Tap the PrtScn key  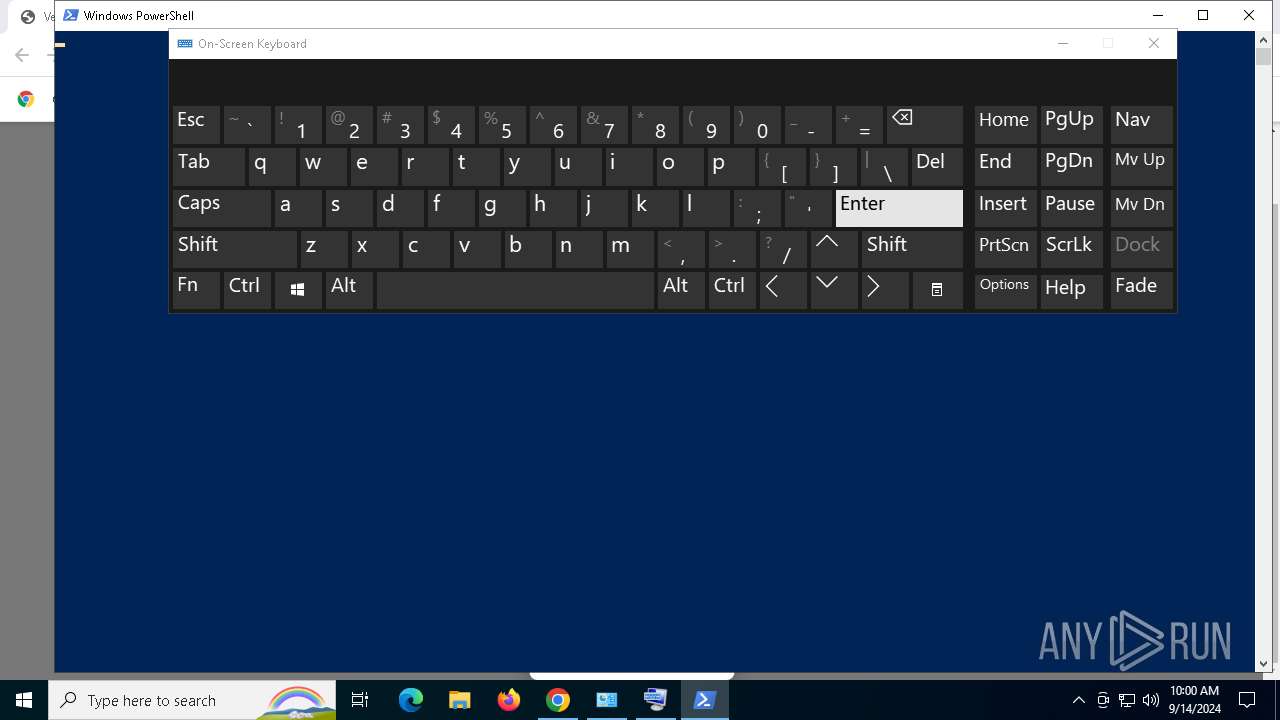pyautogui.click(x=1005, y=249)
